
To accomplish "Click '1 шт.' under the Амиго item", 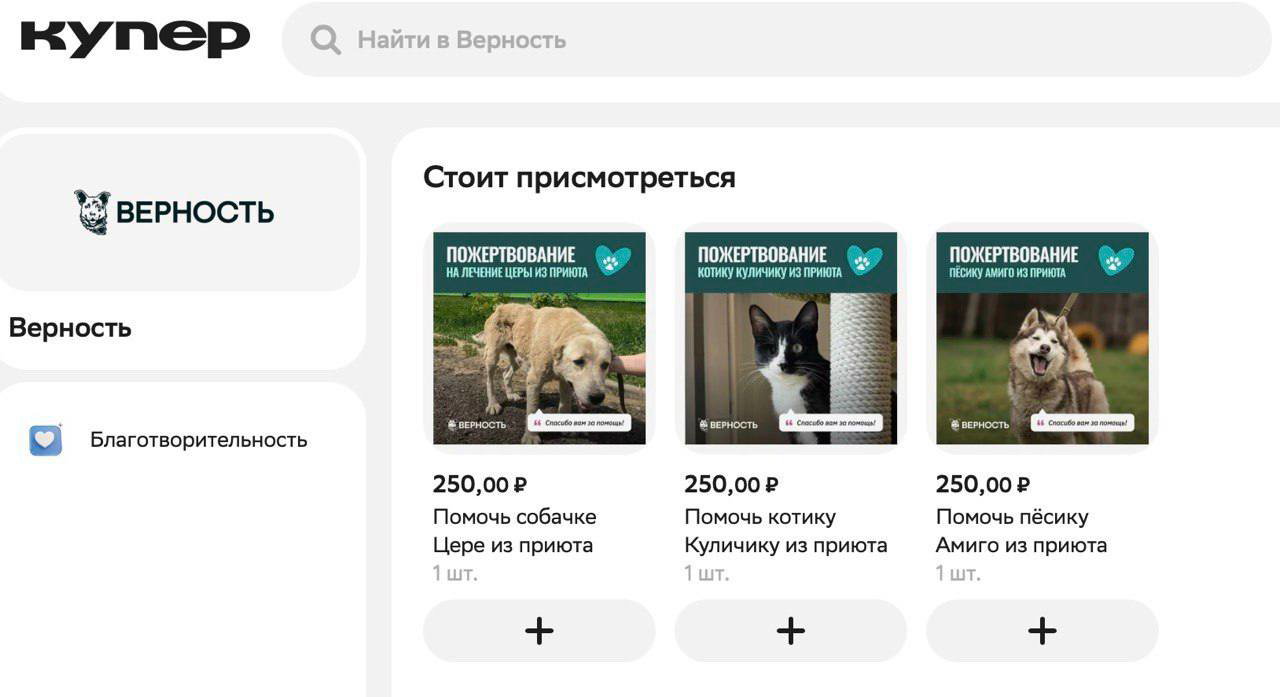I will (x=958, y=574).
